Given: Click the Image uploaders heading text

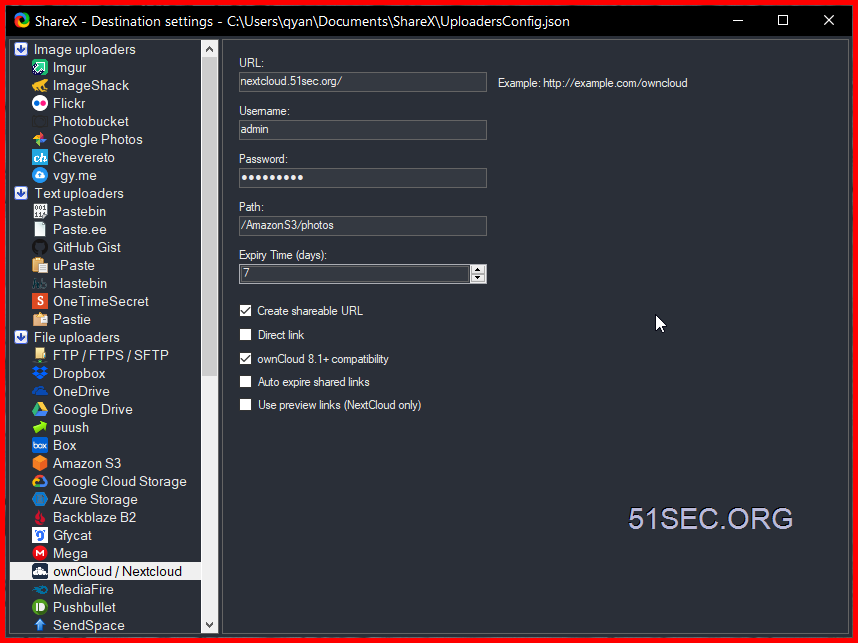Looking at the screenshot, I should (84, 49).
